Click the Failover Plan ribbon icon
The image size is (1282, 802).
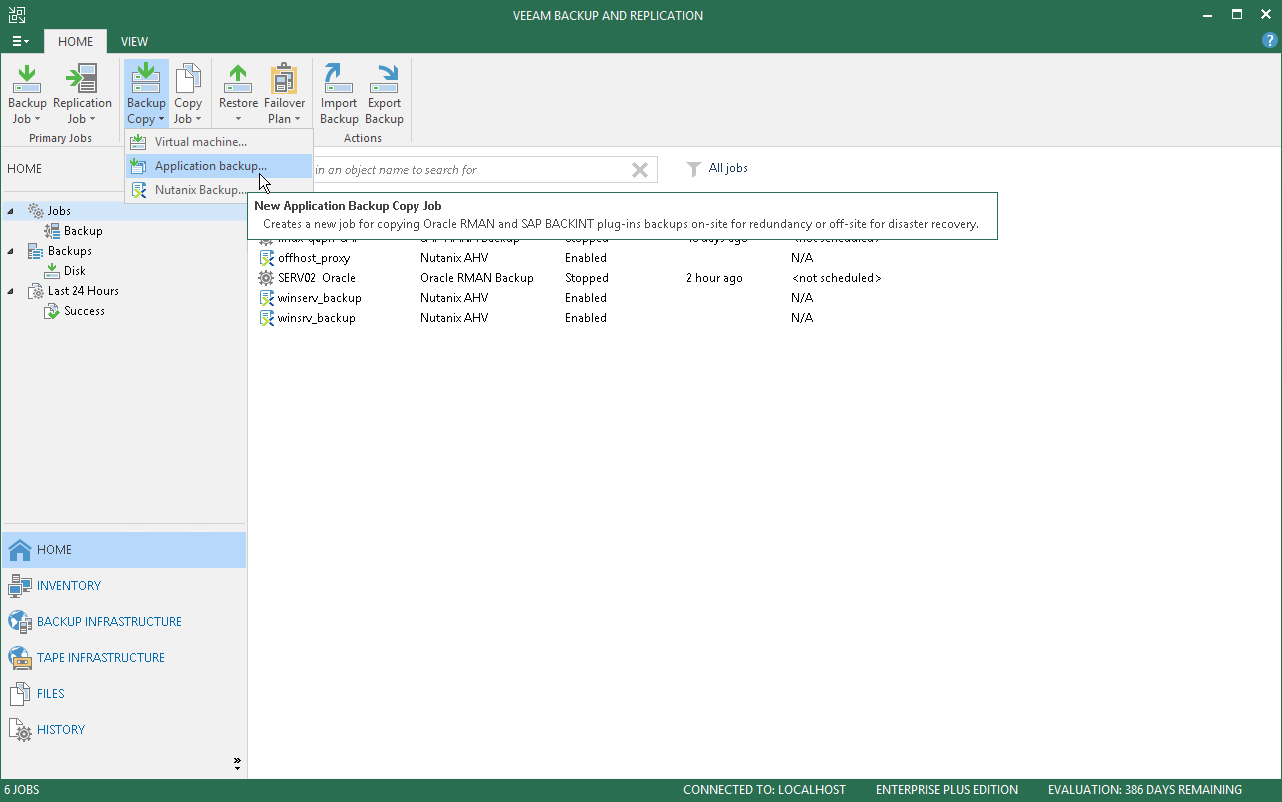(x=285, y=79)
